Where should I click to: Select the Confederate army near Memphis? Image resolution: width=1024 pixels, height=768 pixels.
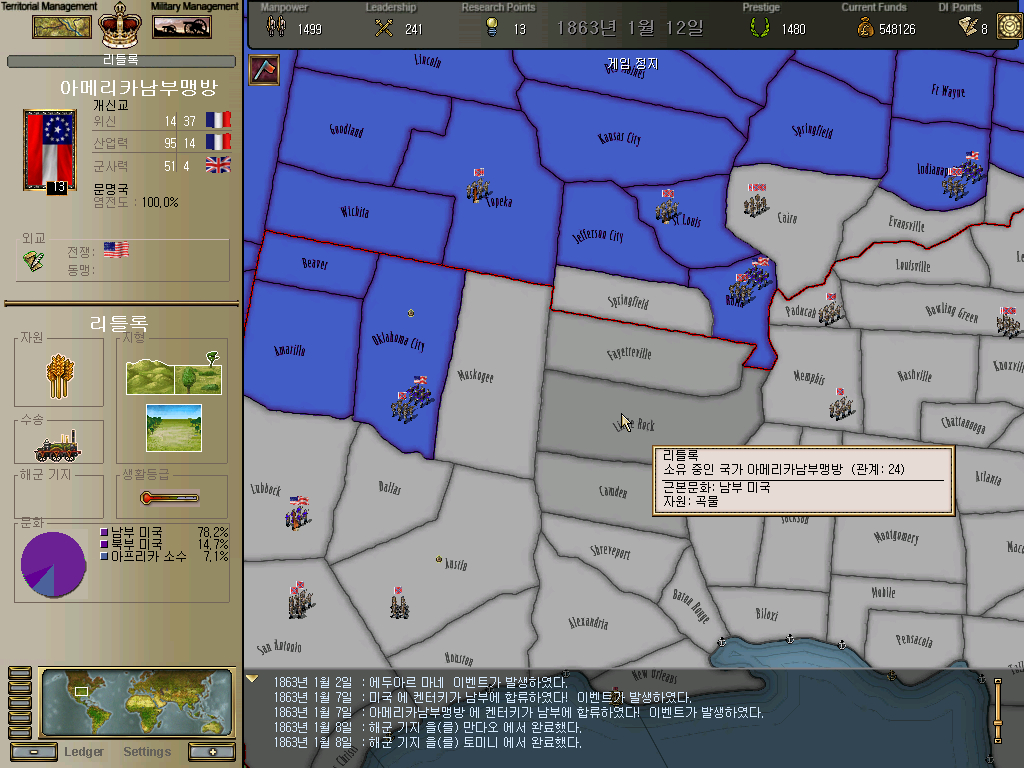click(x=841, y=404)
